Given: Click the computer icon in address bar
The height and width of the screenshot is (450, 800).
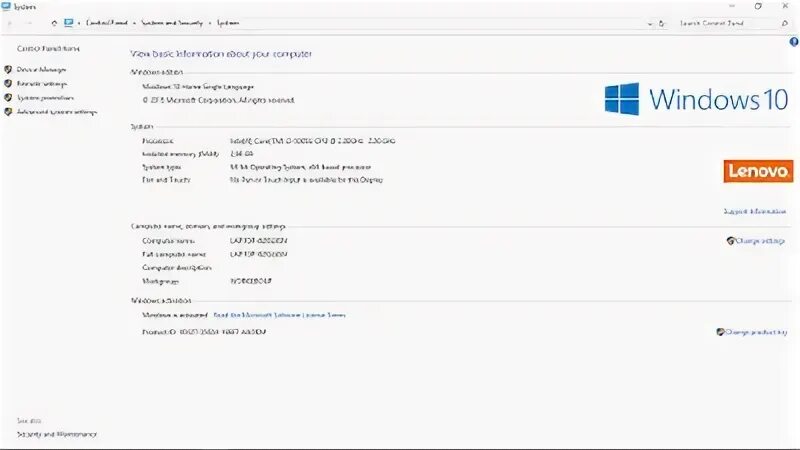Looking at the screenshot, I should point(68,23).
